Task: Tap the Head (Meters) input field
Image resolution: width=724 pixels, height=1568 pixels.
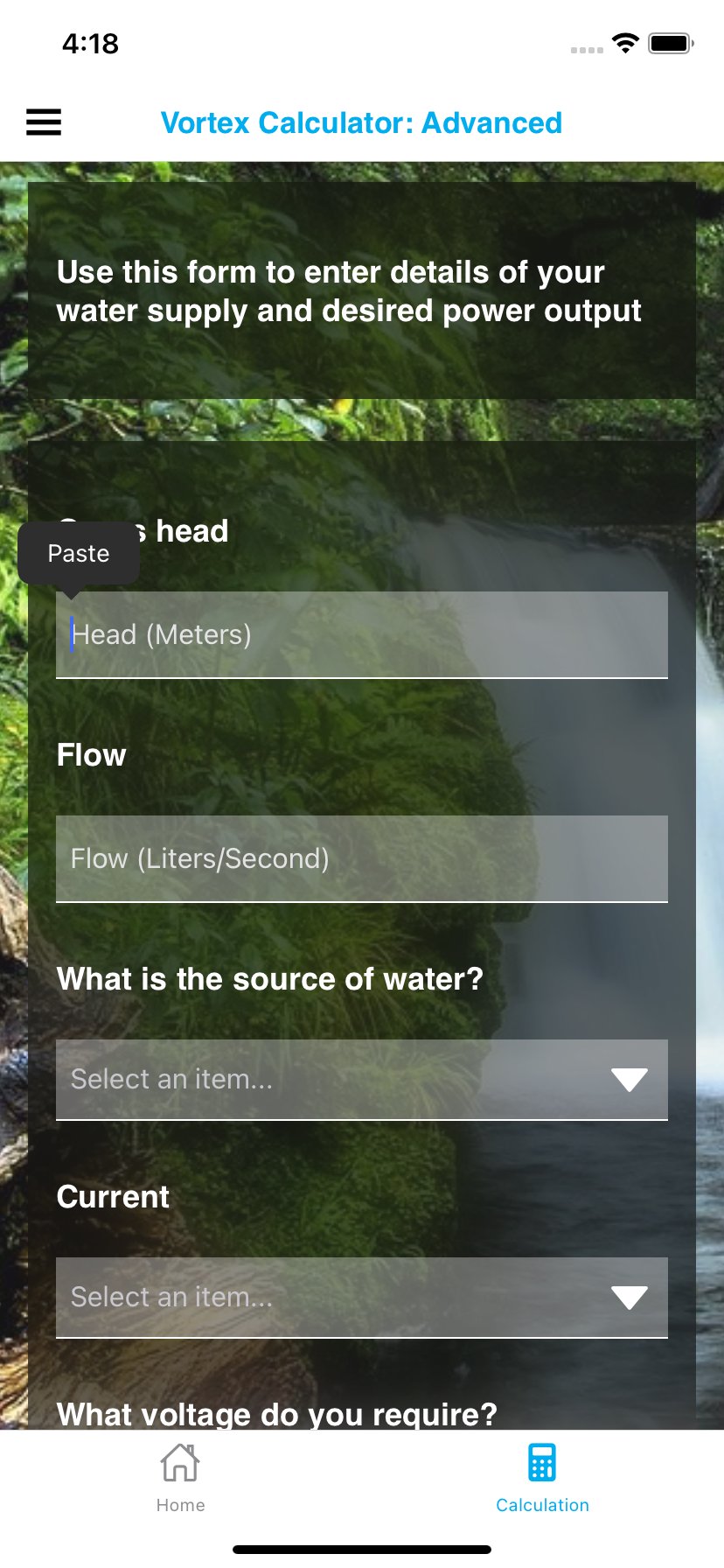Action: [361, 634]
